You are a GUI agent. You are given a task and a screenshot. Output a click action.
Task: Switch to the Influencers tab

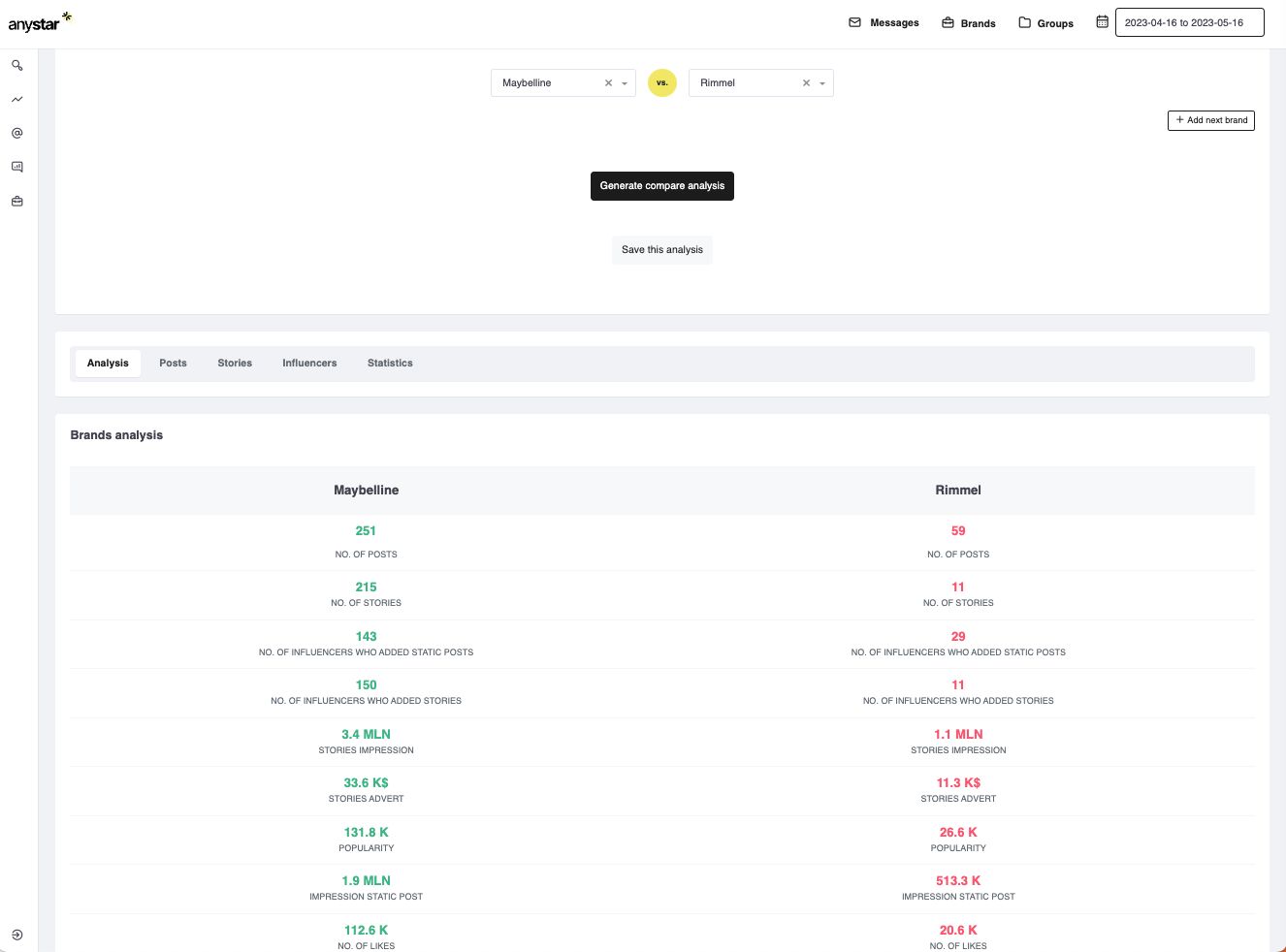309,364
